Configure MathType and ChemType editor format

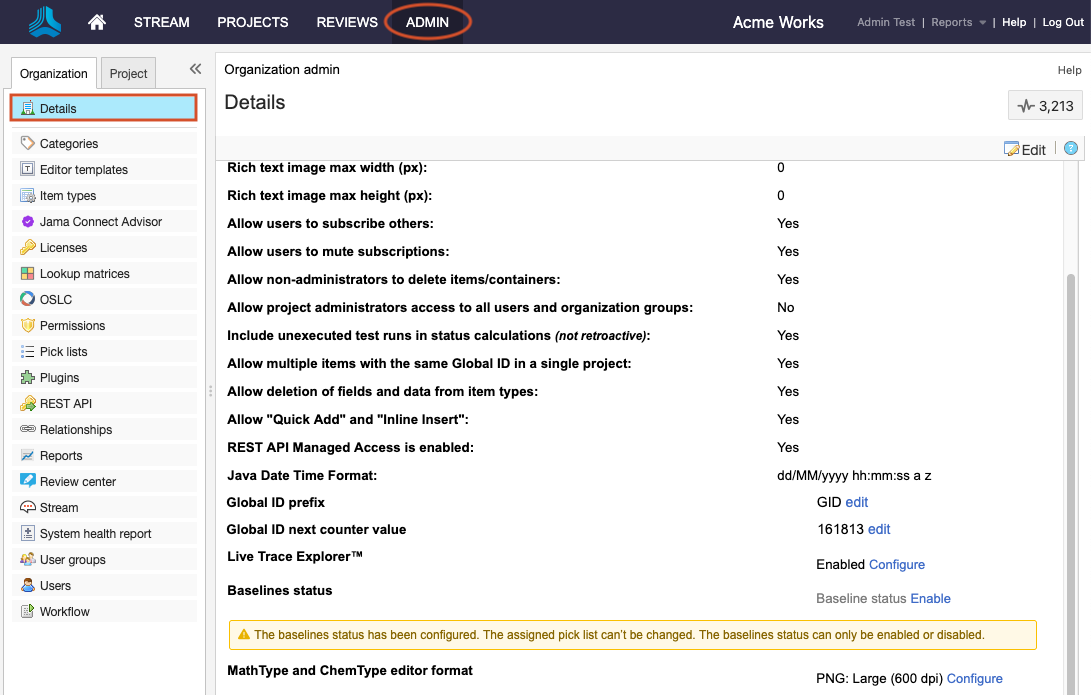tap(974, 678)
